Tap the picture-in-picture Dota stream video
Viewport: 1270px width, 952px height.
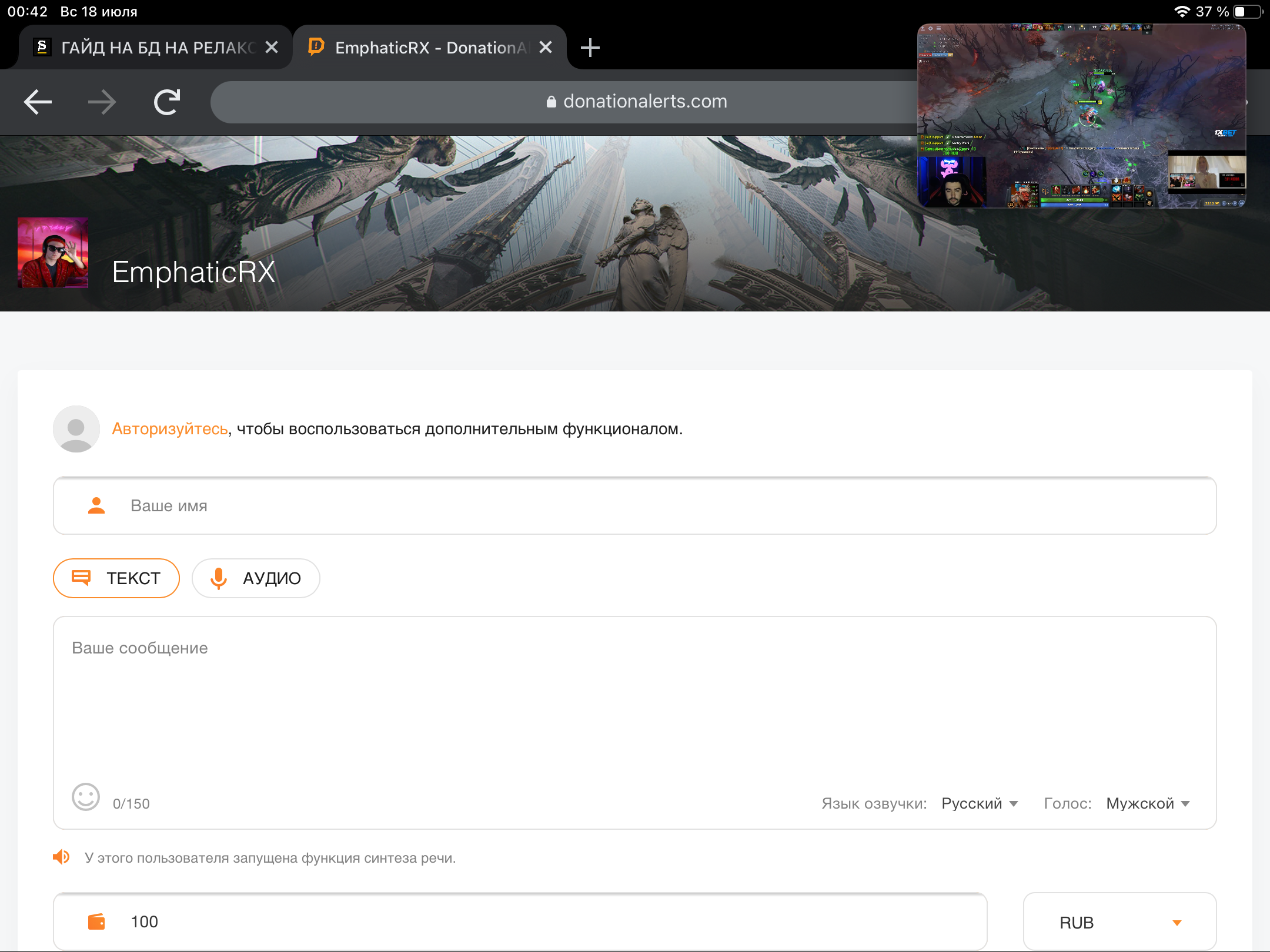1081,116
